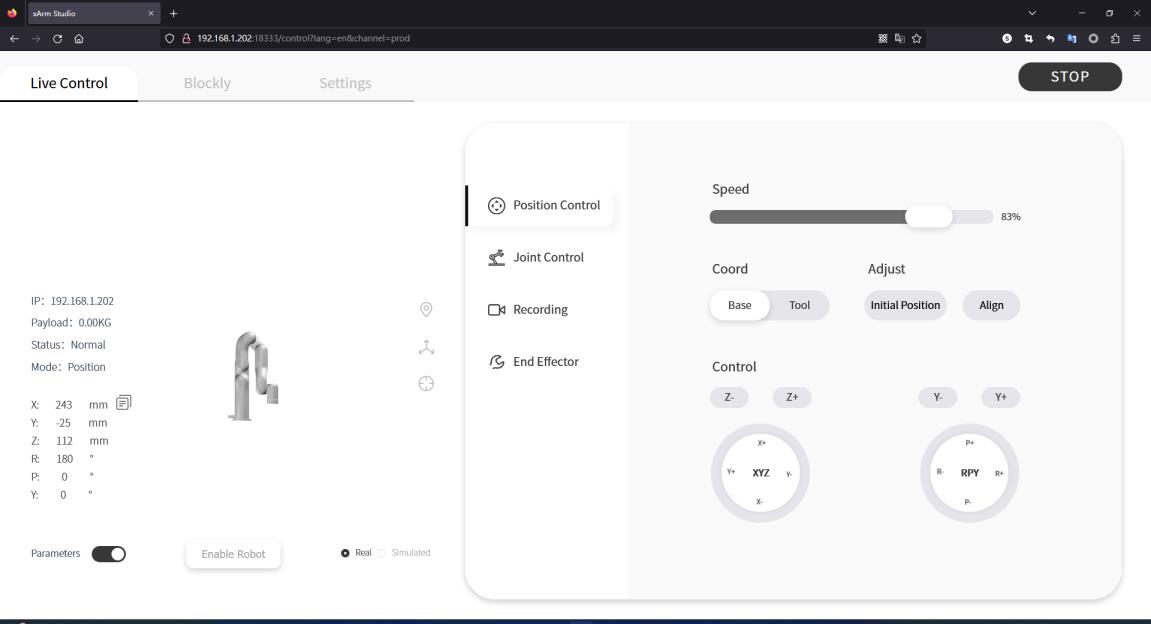Viewport: 1151px width, 624px height.
Task: Click the coordinate axes icon beside robot view
Action: [x=426, y=347]
